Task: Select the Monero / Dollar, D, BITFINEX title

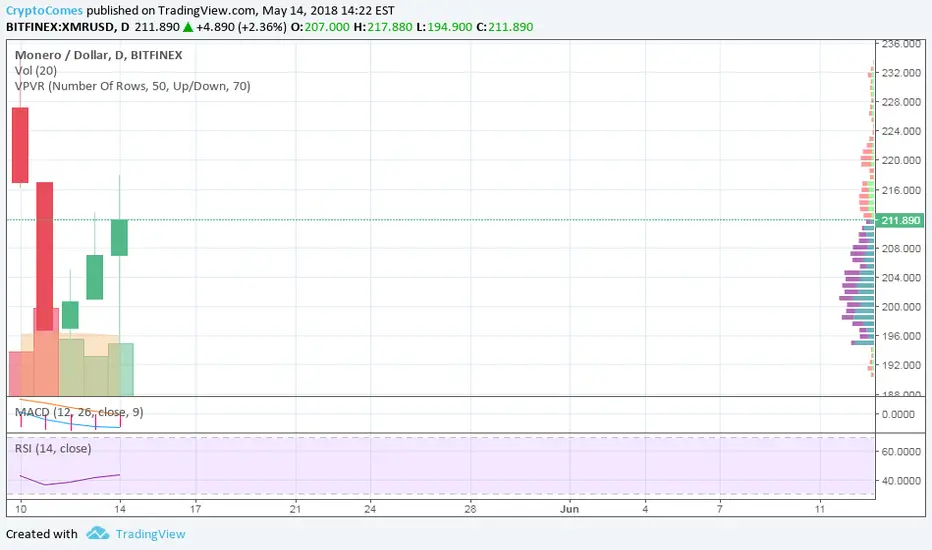Action: tap(99, 55)
